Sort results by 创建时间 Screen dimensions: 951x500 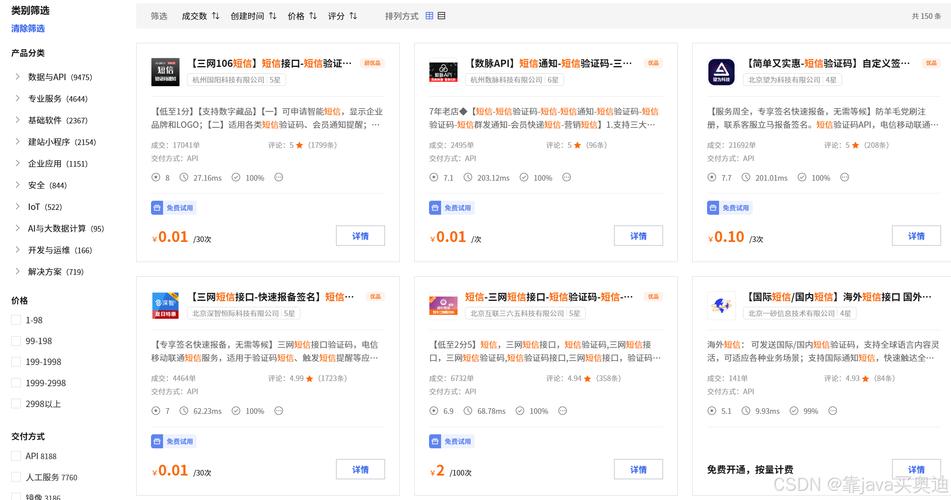pos(253,16)
